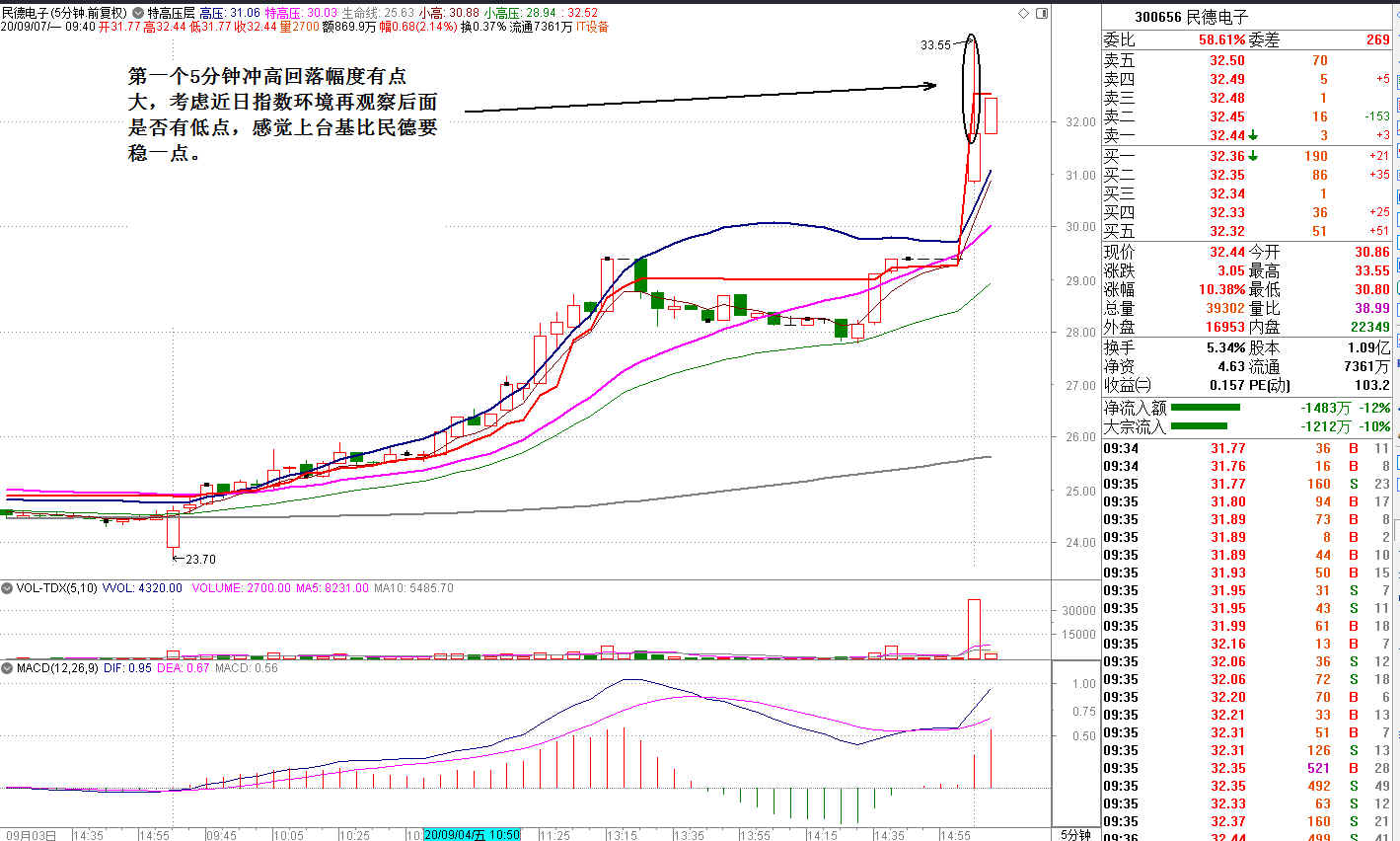The height and width of the screenshot is (841, 1400).
Task: Click the 总量 value 39302
Action: pos(1225,308)
